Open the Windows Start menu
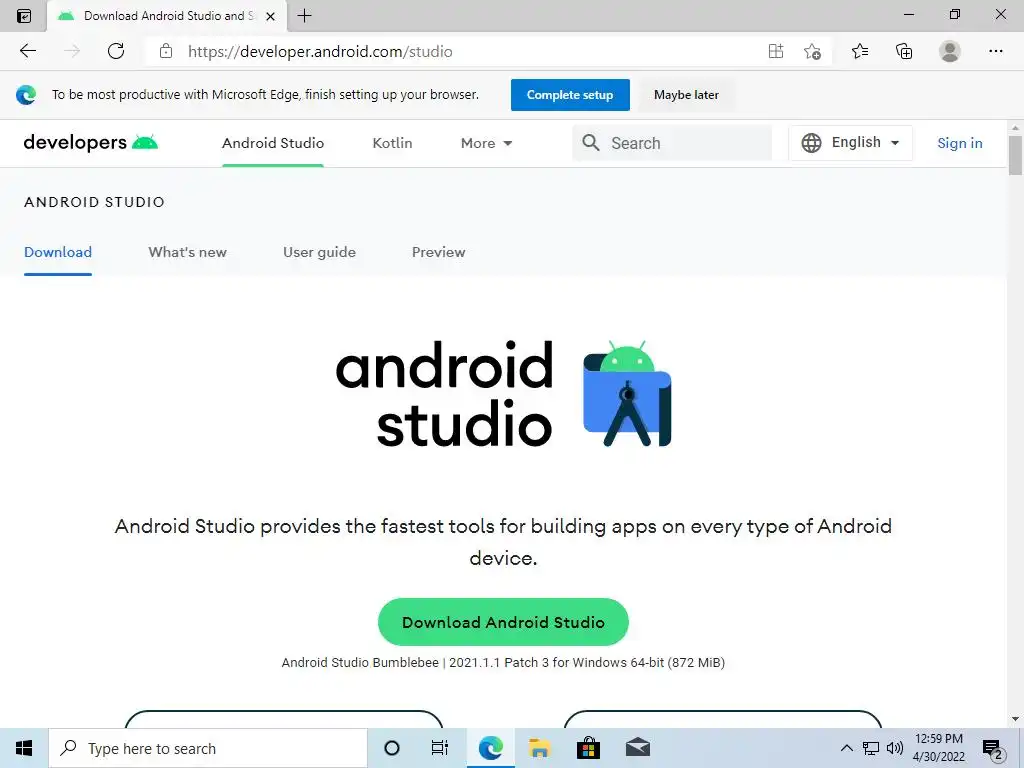This screenshot has width=1024, height=768. [x=24, y=748]
